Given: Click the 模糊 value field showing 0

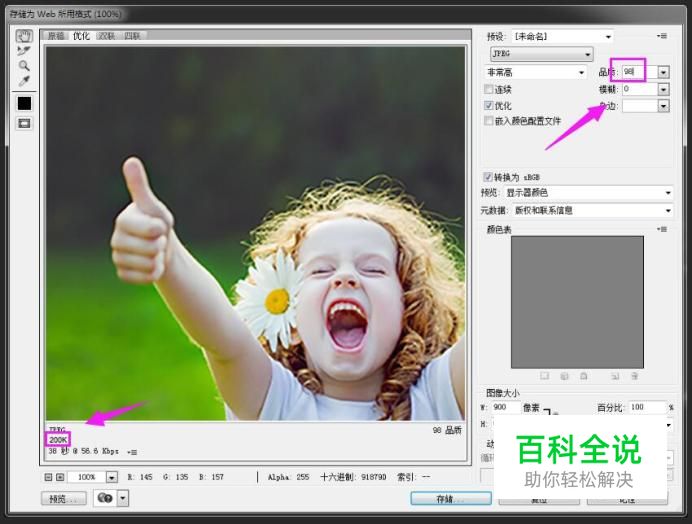Looking at the screenshot, I should 639,89.
